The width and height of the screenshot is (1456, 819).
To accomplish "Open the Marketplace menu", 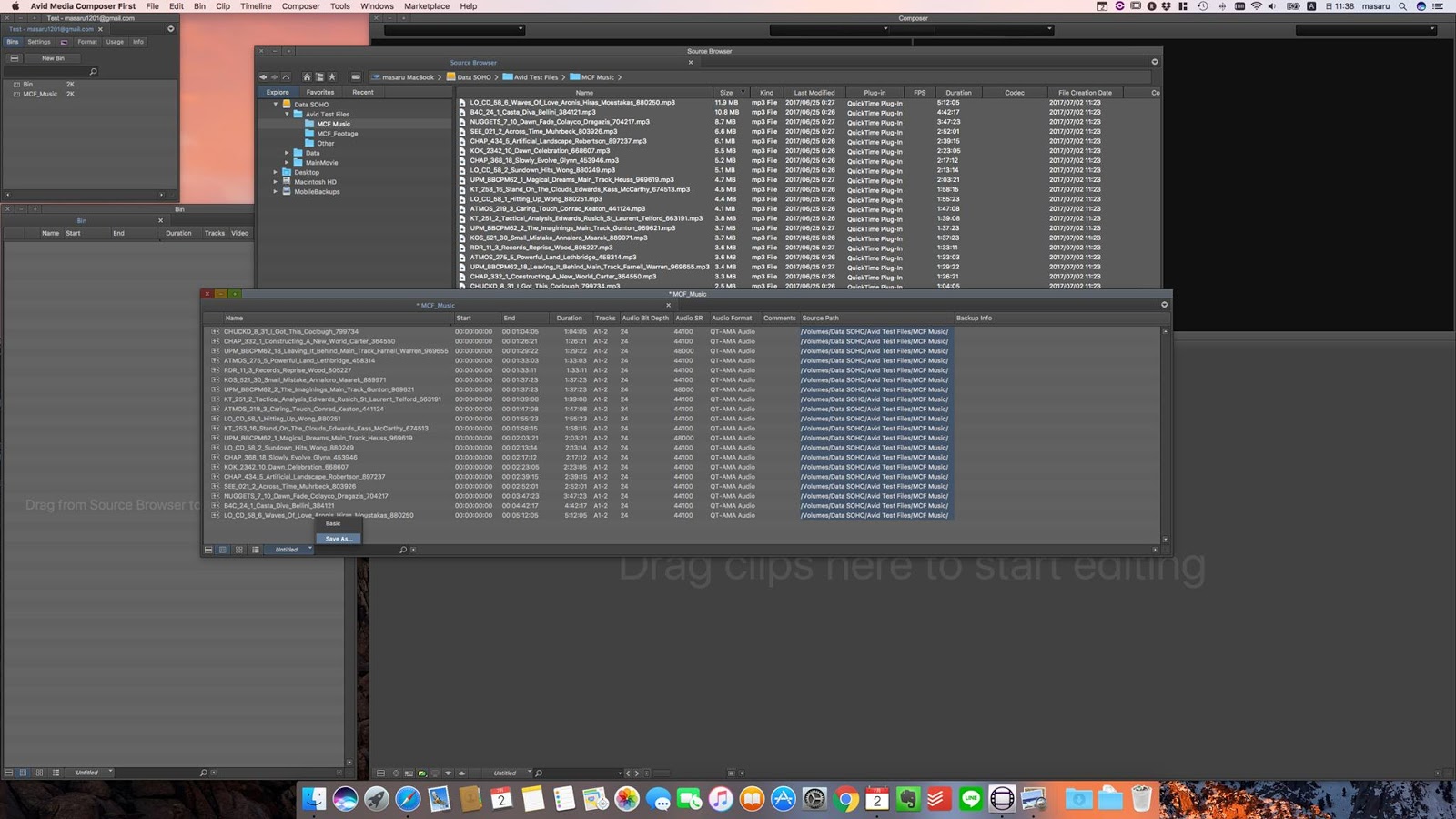I will pos(427,6).
